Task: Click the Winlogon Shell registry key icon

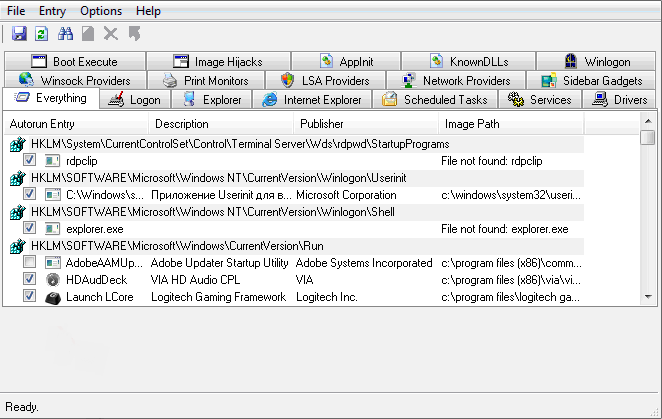Action: pyautogui.click(x=18, y=212)
